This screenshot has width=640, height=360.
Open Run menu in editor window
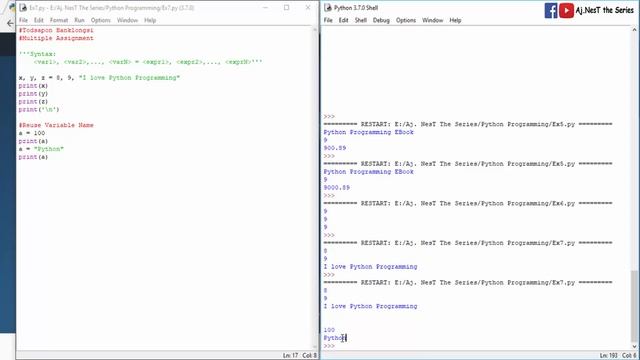click(x=79, y=20)
